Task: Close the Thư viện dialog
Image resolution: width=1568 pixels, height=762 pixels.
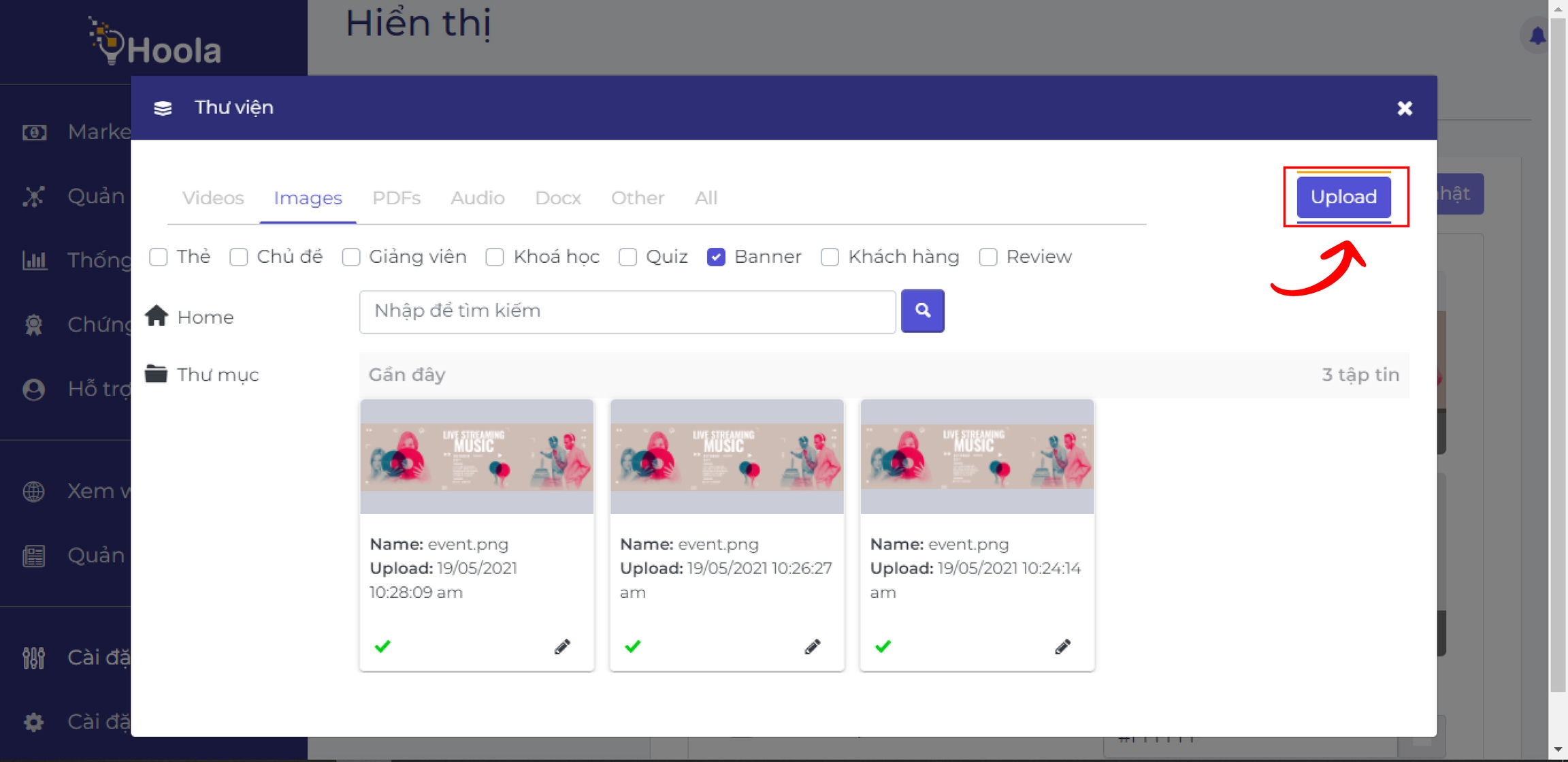Action: click(1404, 108)
